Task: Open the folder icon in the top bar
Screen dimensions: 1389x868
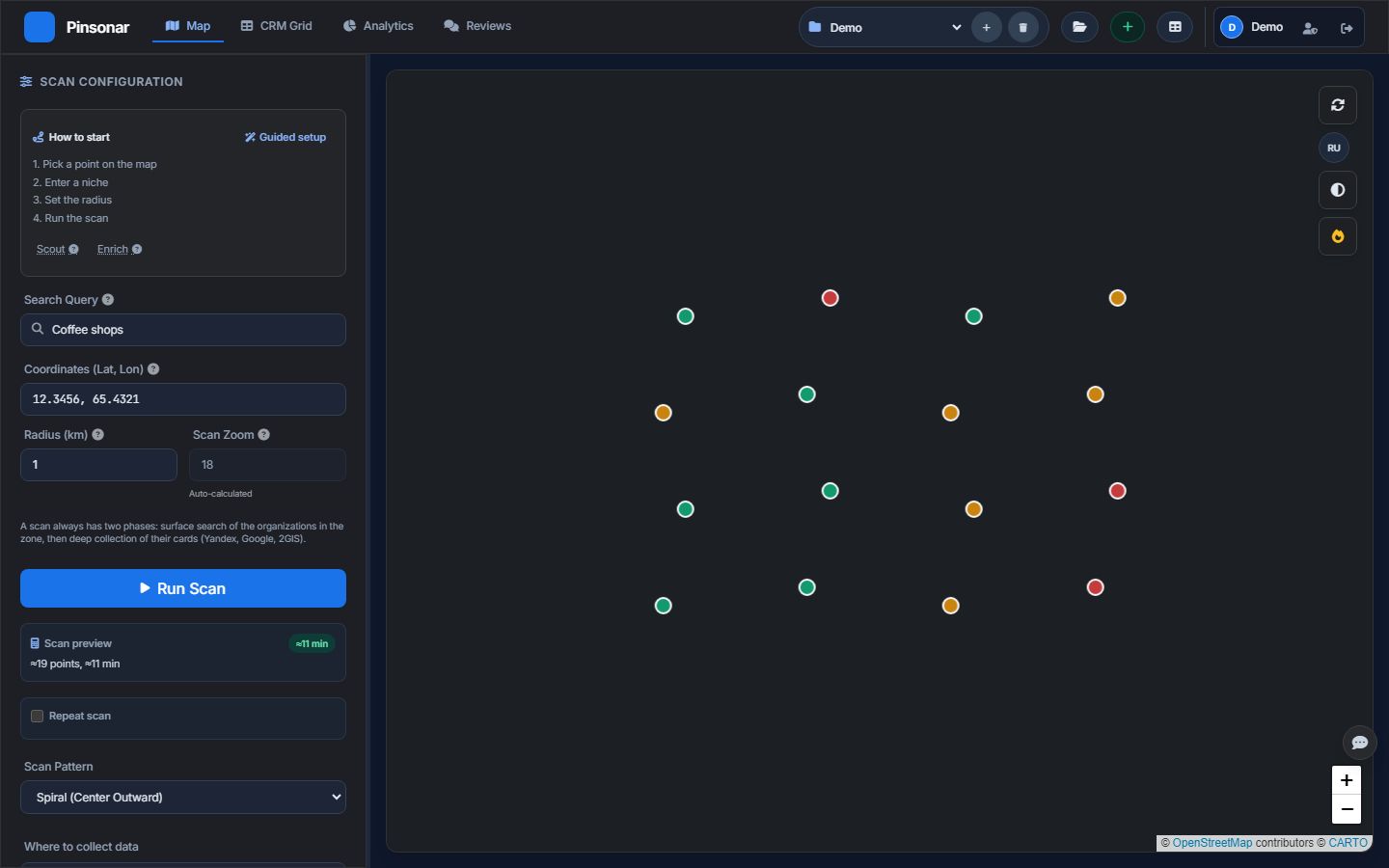Action: pyautogui.click(x=1079, y=27)
